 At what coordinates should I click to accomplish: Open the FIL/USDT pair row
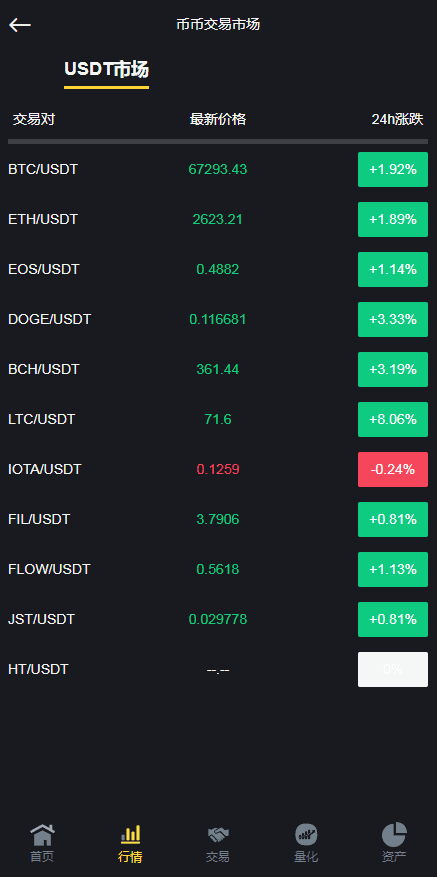click(x=218, y=520)
